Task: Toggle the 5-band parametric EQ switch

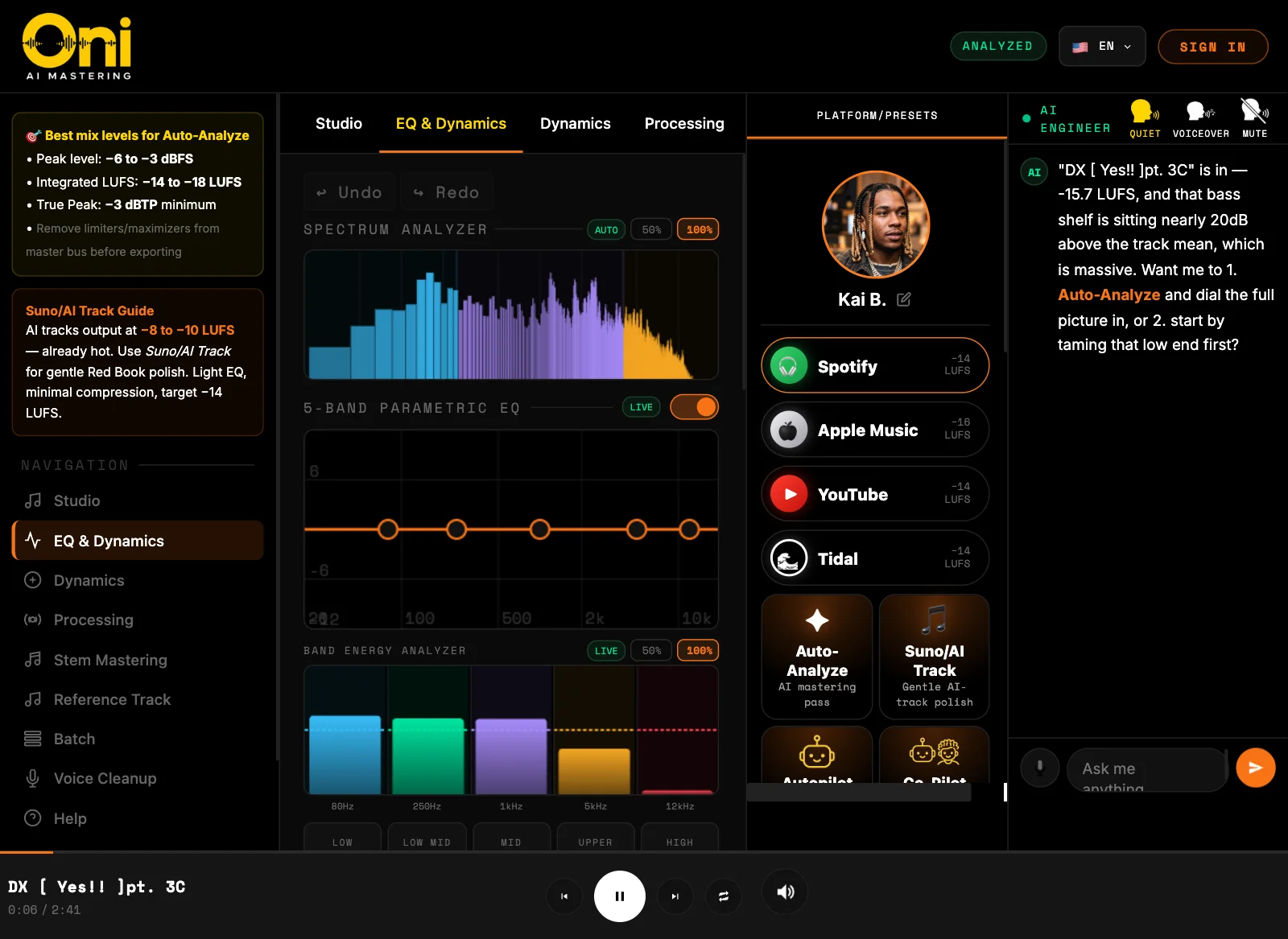Action: click(x=694, y=407)
